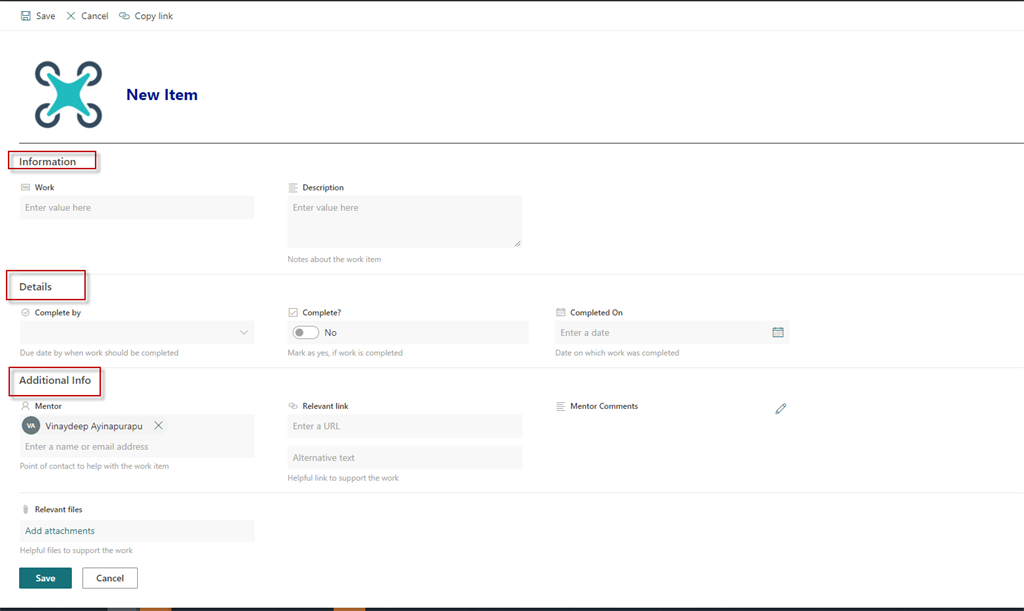Expand the Additional Info section header

click(54, 381)
